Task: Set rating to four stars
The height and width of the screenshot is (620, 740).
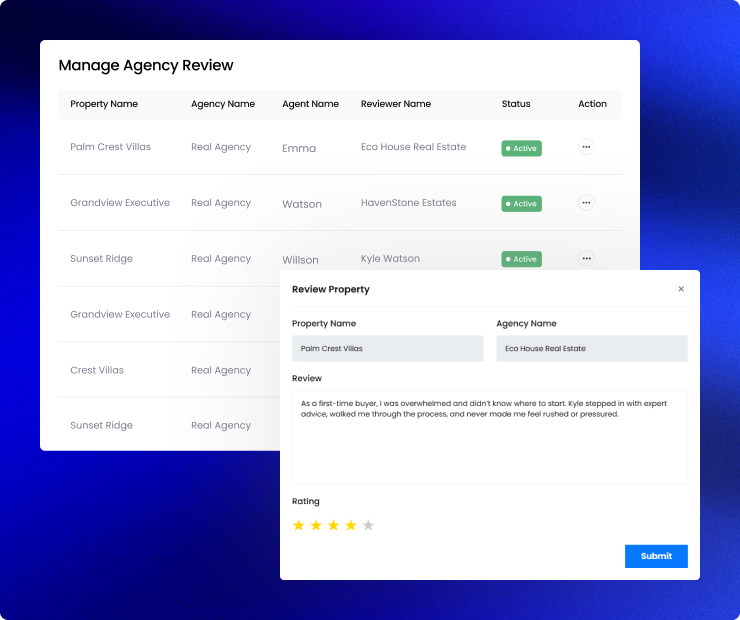Action: tap(351, 525)
